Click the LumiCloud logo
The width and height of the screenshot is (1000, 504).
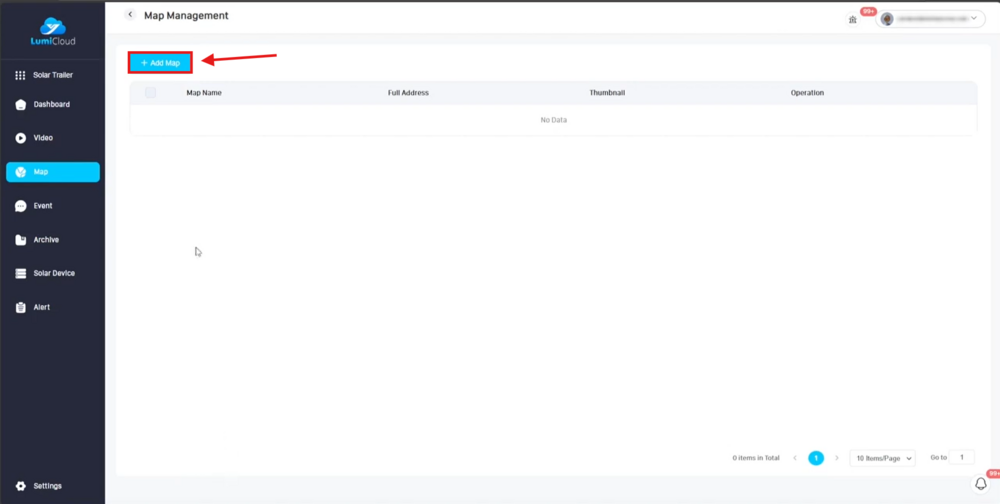click(x=52, y=32)
